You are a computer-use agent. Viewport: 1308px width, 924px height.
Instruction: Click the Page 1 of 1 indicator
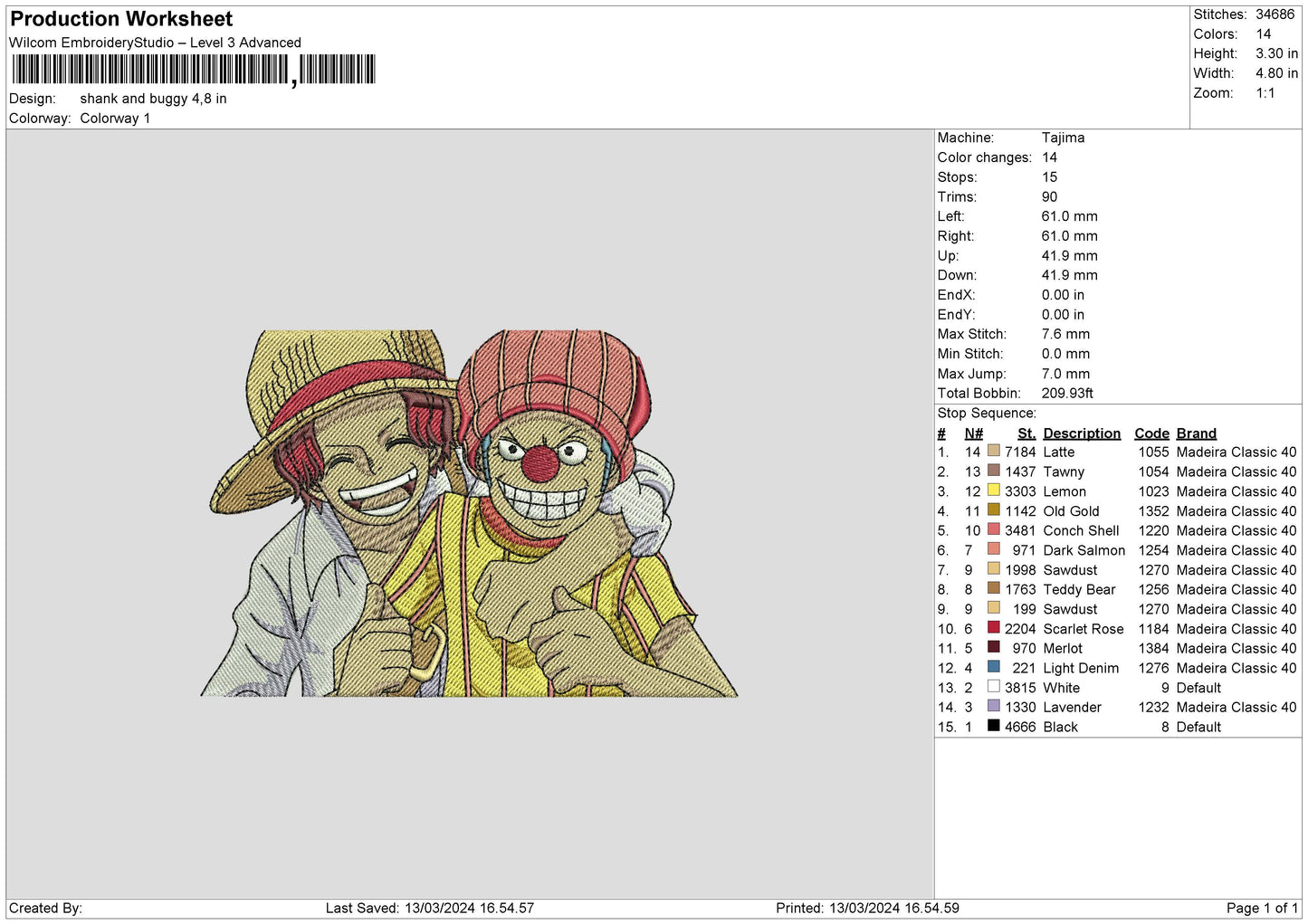click(1262, 908)
